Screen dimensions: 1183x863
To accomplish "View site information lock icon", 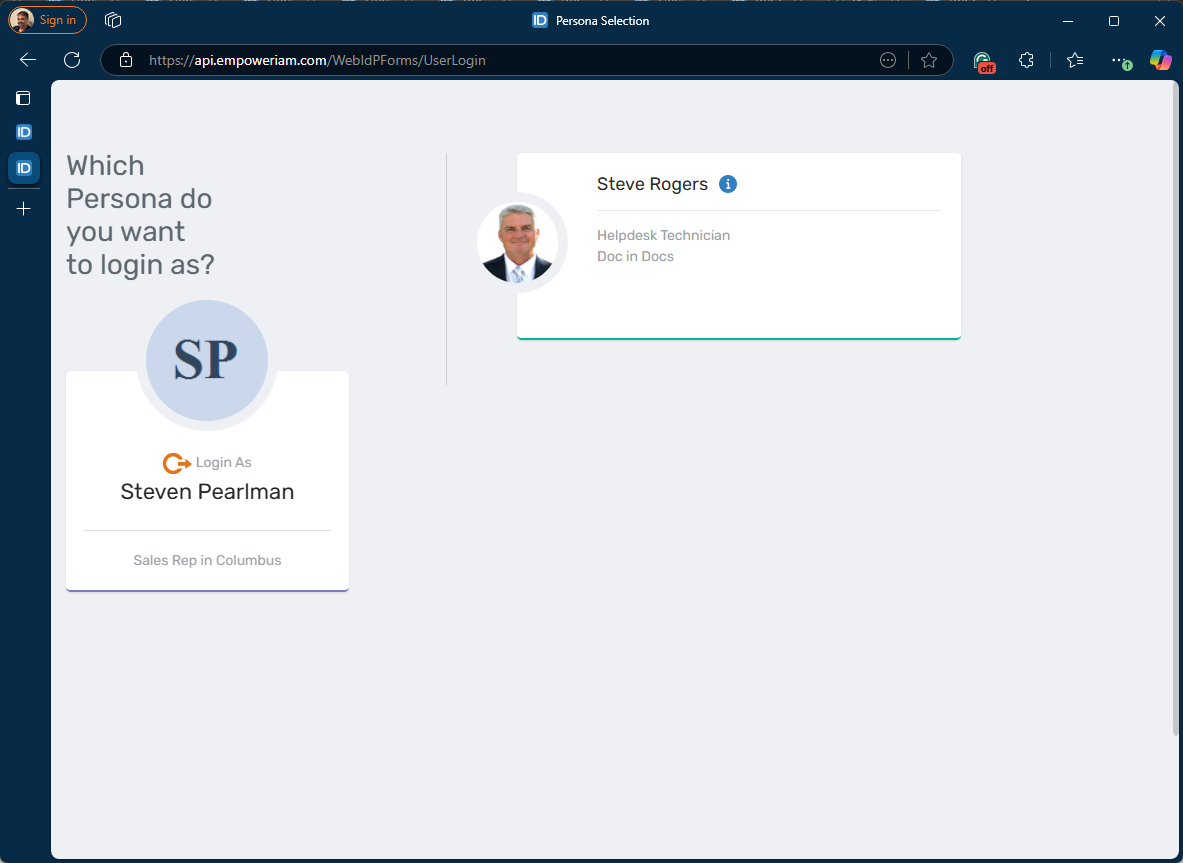I will click(x=126, y=60).
